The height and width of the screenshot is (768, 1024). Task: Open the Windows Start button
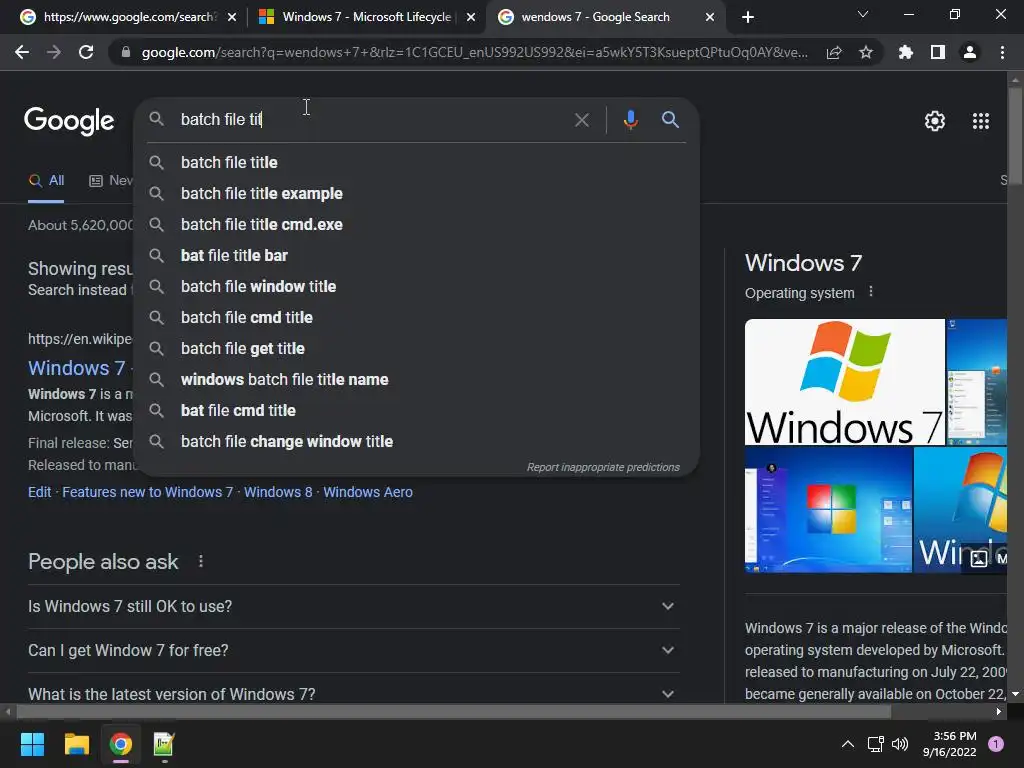tap(32, 744)
